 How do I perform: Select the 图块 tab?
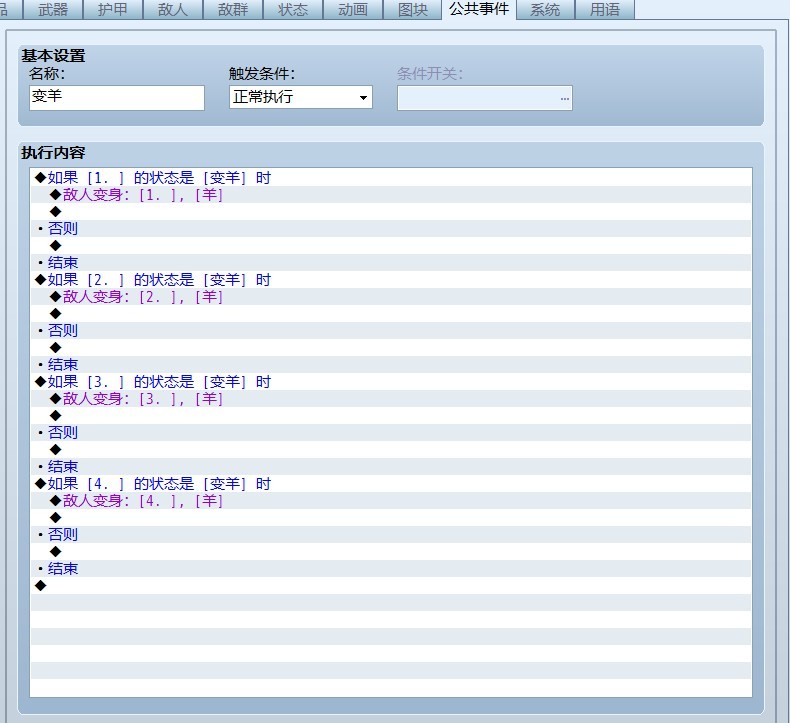(413, 10)
